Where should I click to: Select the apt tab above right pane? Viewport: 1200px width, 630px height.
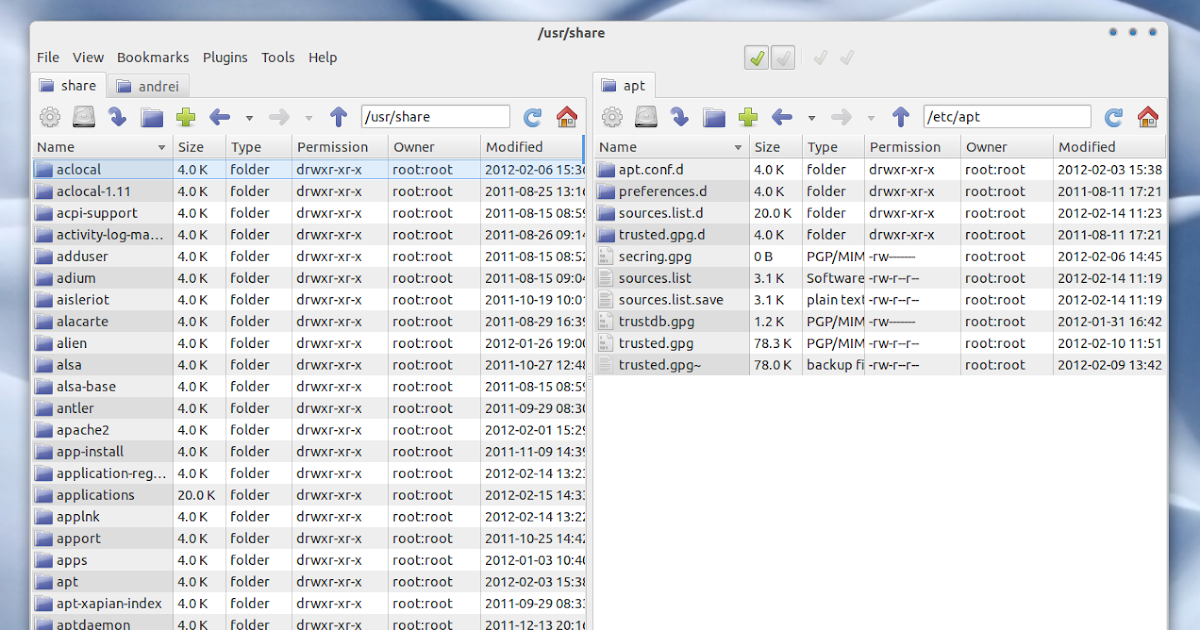pos(624,85)
